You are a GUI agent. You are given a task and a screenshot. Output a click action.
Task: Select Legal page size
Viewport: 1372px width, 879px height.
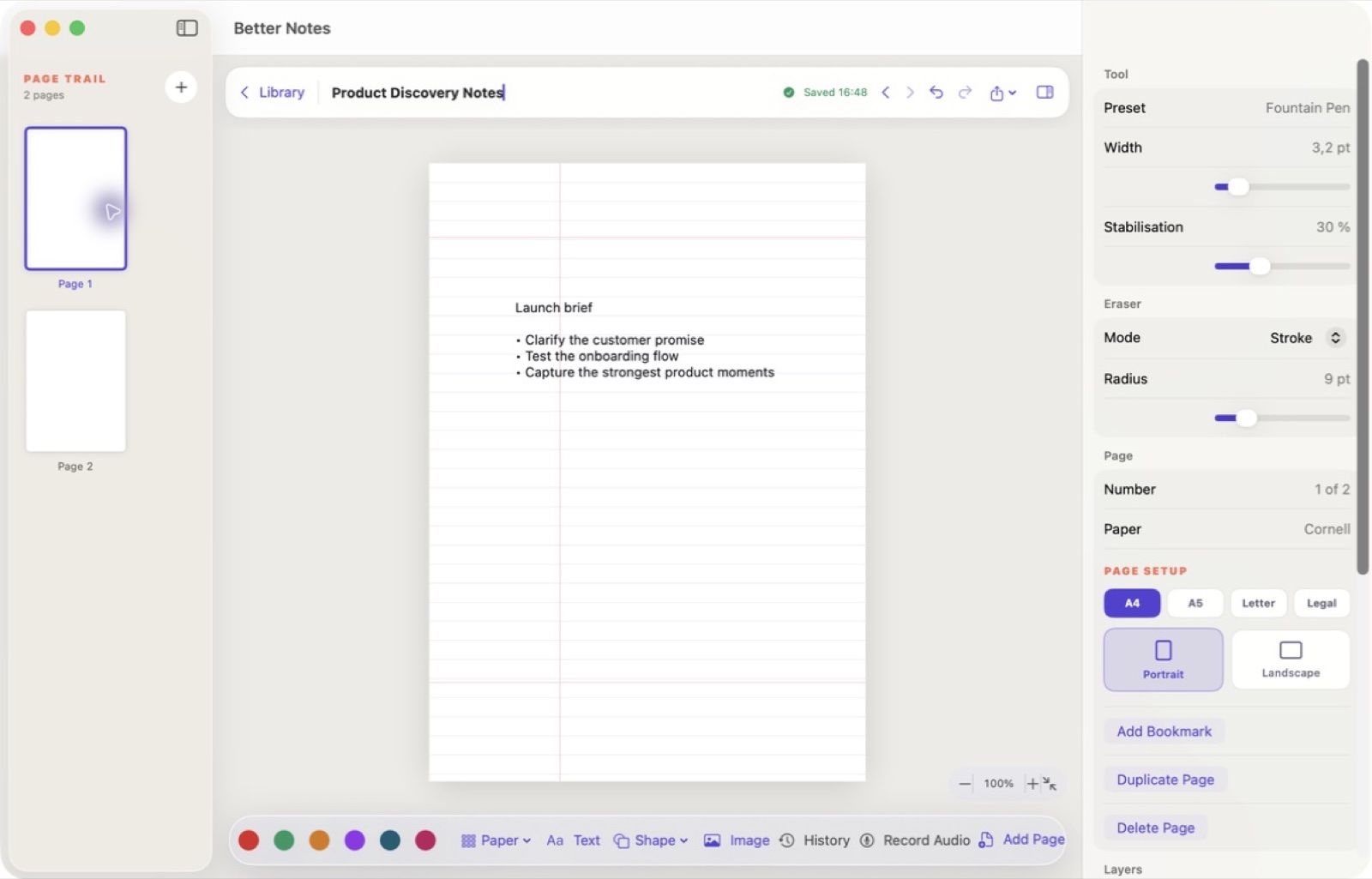coord(1321,603)
